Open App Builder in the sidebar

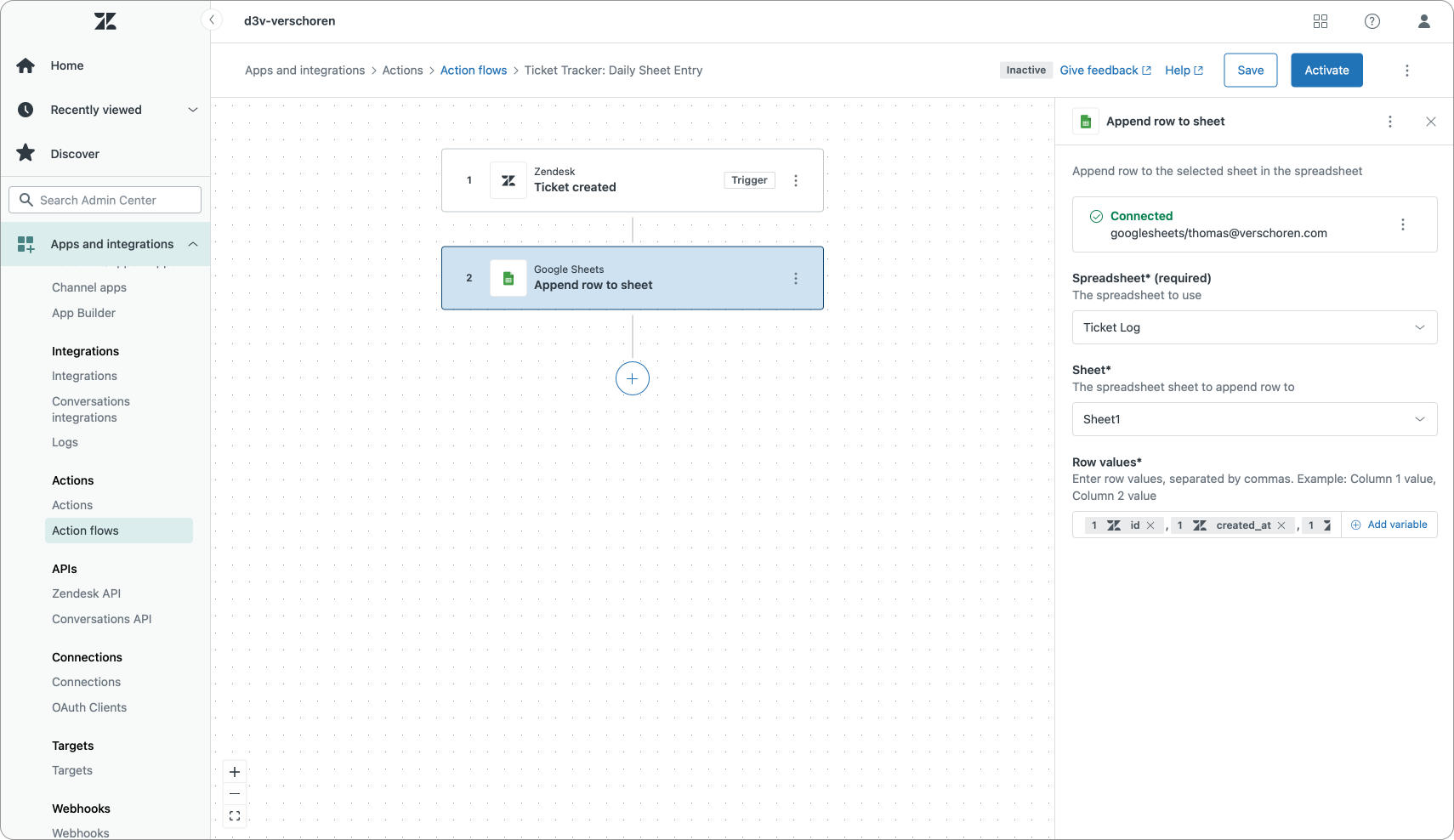tap(83, 313)
